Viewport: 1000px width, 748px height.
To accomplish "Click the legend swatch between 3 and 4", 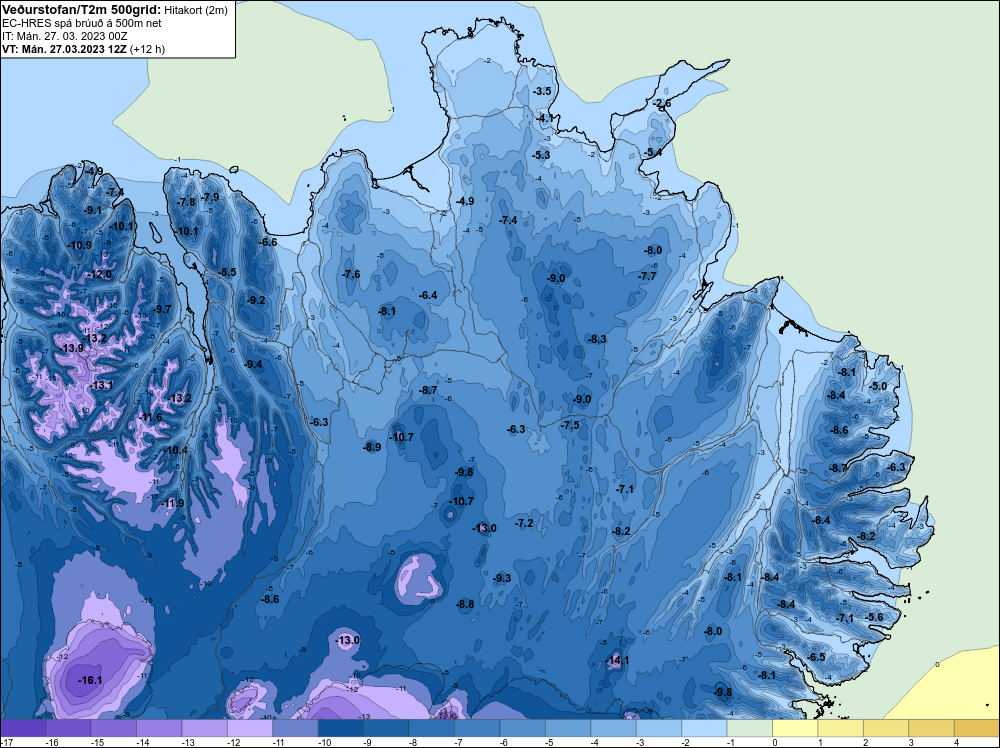I will (931, 728).
